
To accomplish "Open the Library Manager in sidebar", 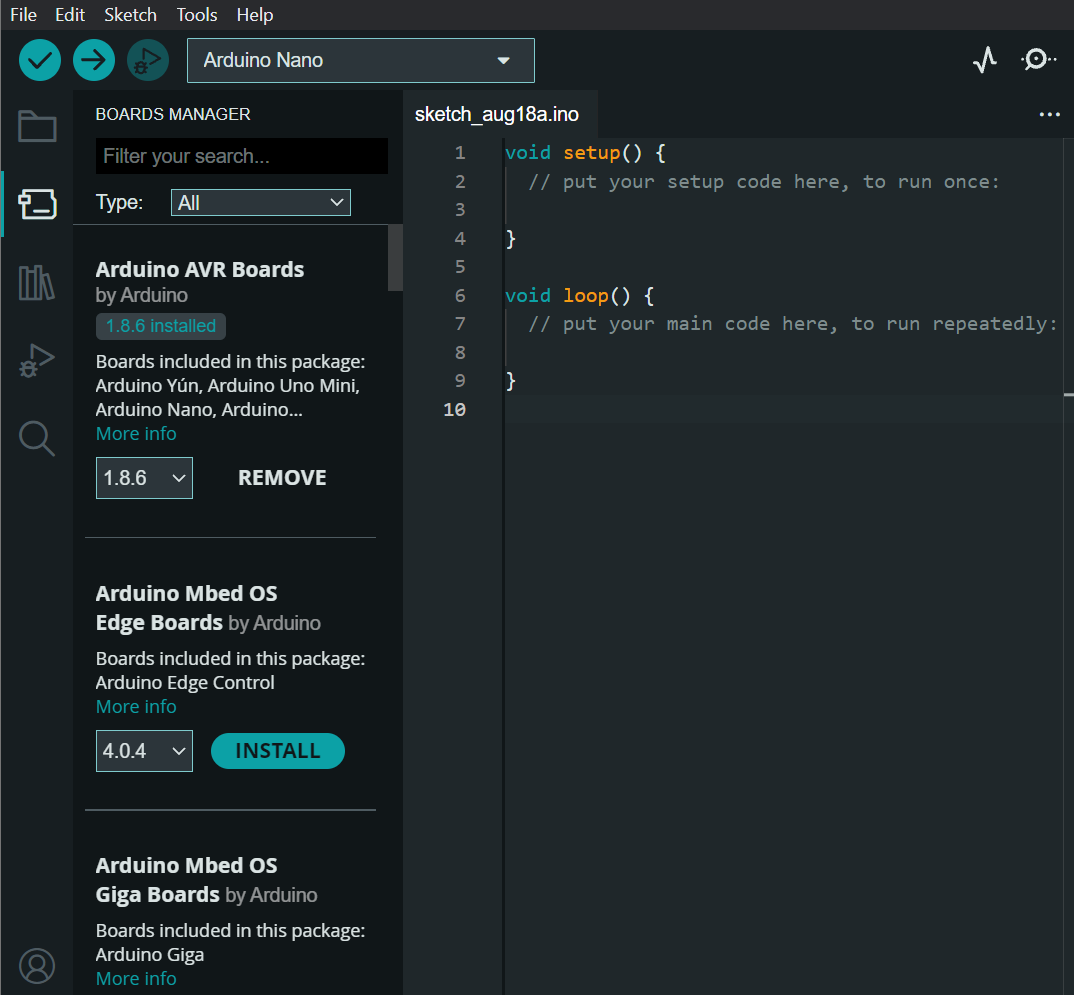I will point(37,283).
